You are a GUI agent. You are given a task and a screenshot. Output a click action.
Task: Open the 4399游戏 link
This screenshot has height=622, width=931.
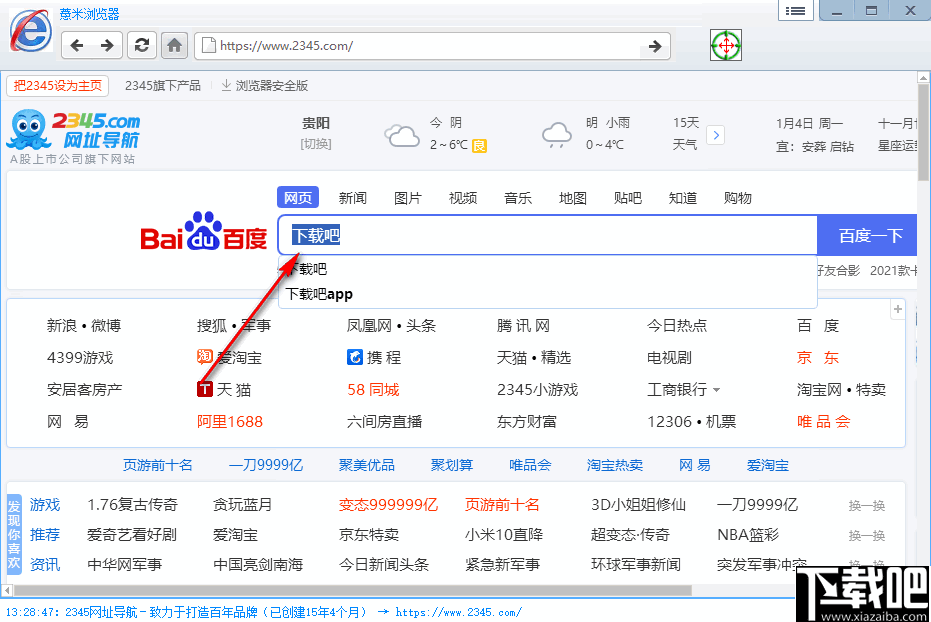pyautogui.click(x=80, y=357)
